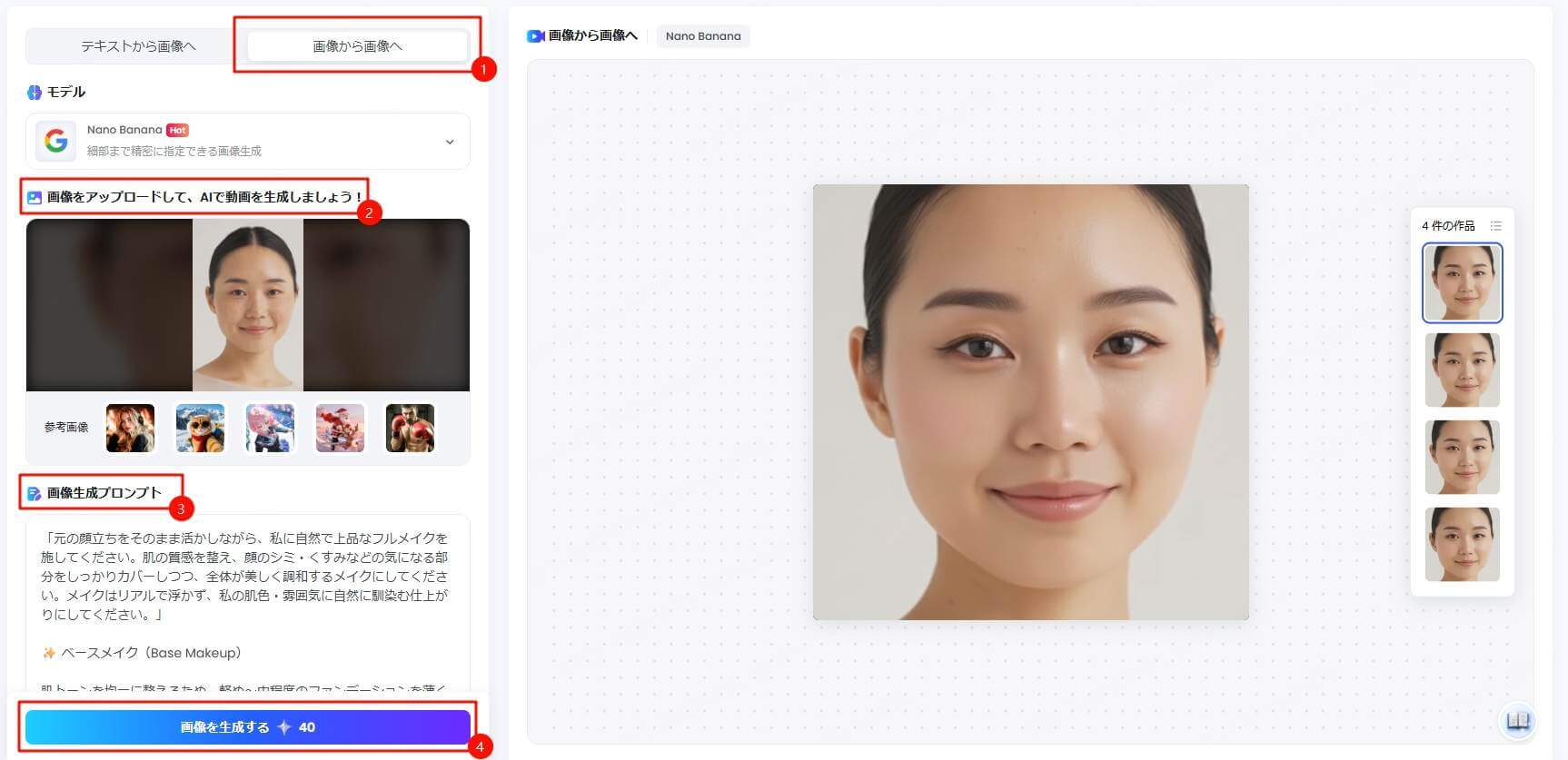Click the brain icon beside モデル
Viewport: 1568px width, 760px height.
(x=35, y=93)
